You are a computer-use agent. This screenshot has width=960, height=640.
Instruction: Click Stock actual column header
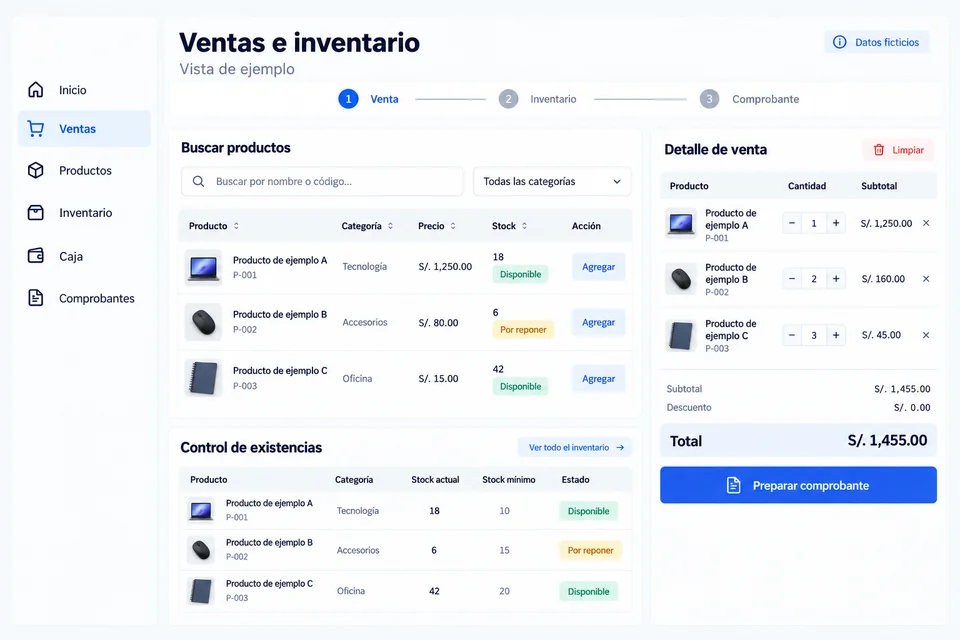435,480
